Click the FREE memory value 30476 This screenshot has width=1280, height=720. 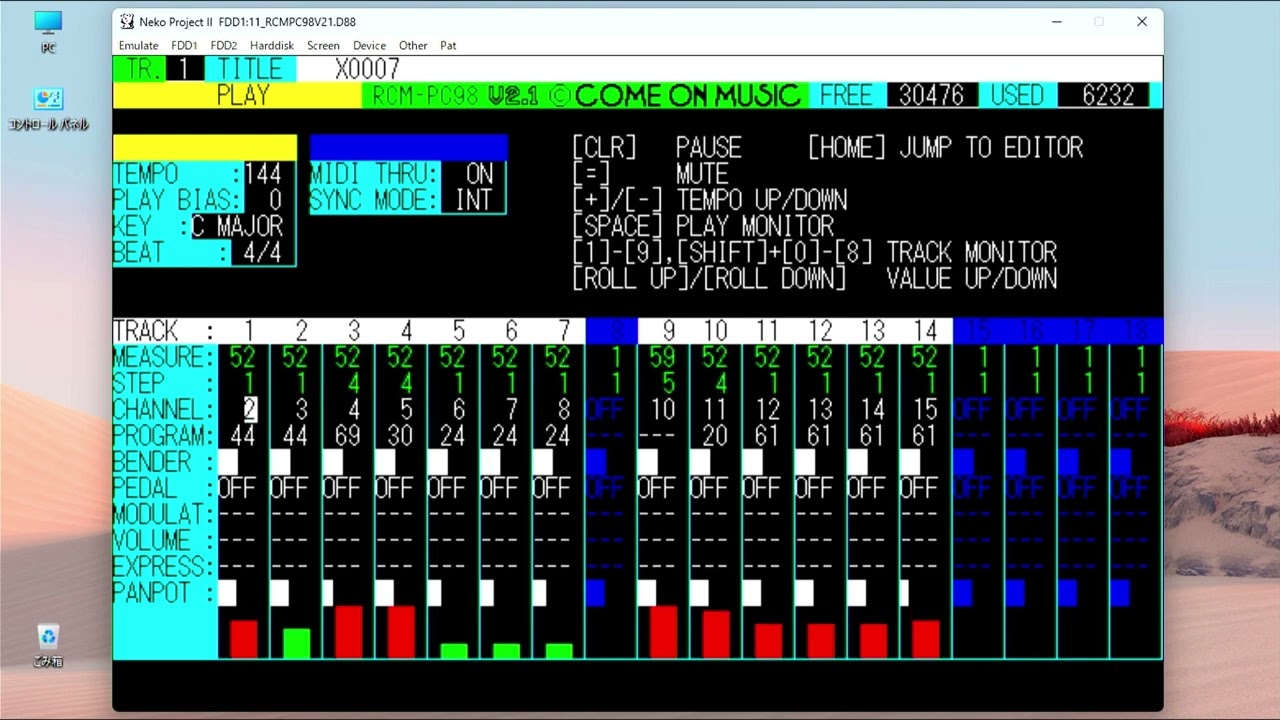coord(931,95)
